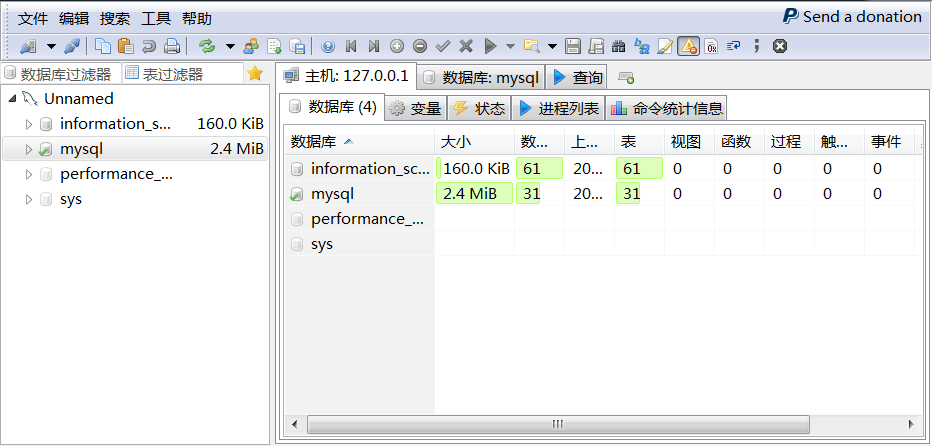The height and width of the screenshot is (446, 932).
Task: Click the run query play icon
Action: pyautogui.click(x=490, y=46)
